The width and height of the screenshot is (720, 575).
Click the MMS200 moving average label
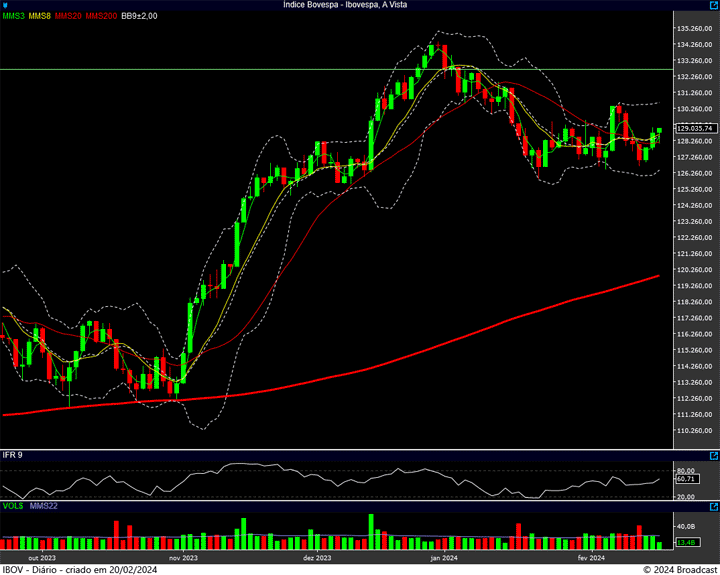coord(101,16)
